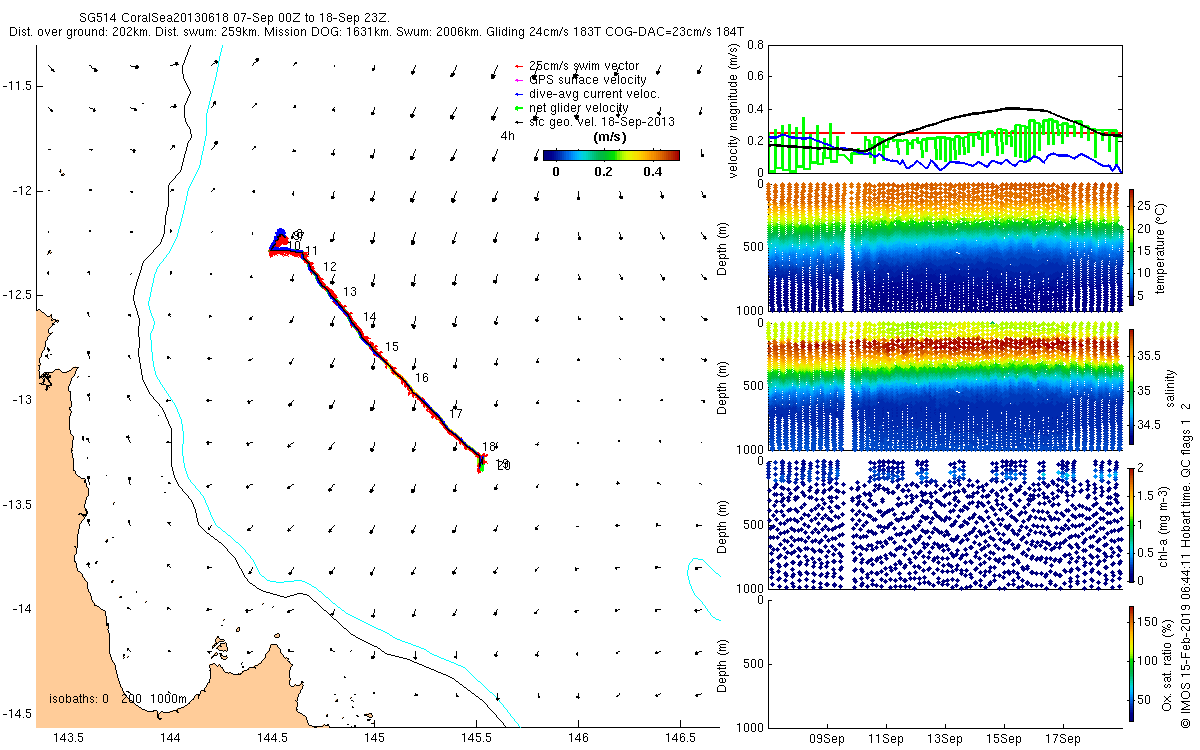Screen dimensions: 1200x750
Task: Click track day marker 15
Action: (x=392, y=346)
